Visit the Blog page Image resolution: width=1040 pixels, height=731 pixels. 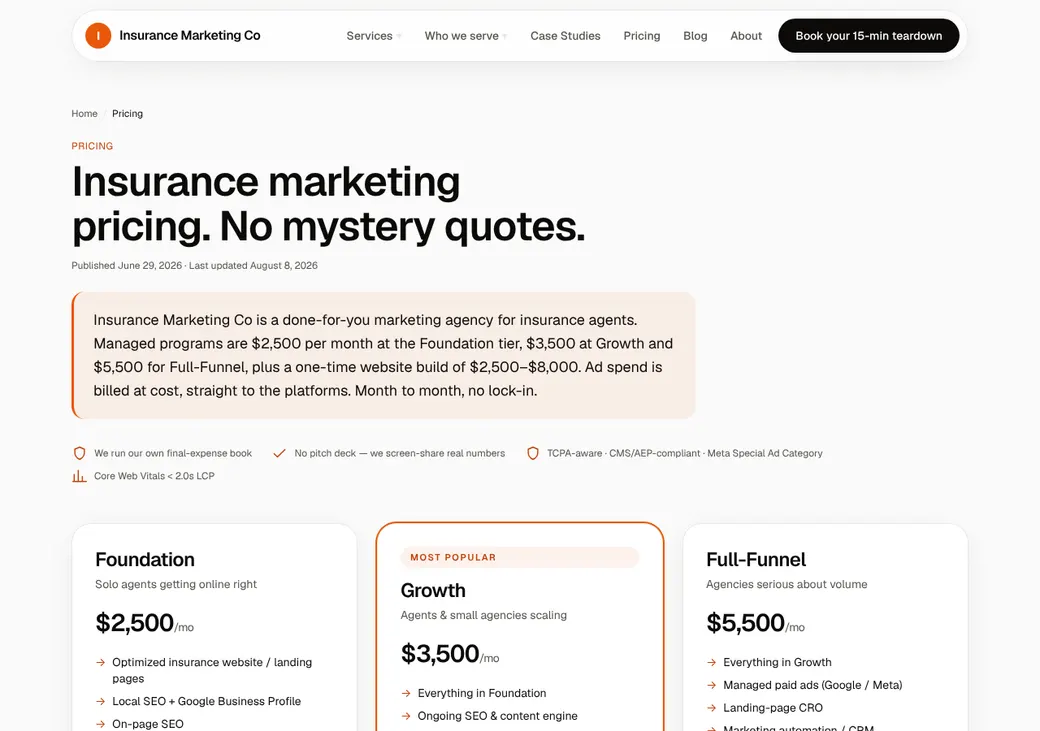click(x=695, y=36)
